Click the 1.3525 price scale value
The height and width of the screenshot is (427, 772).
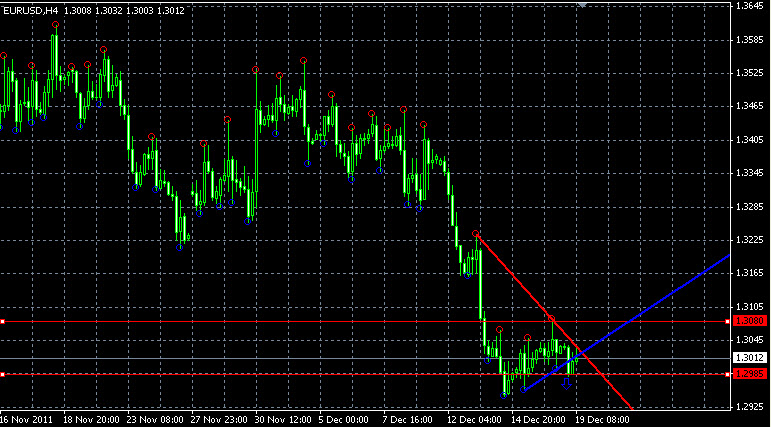coord(750,73)
